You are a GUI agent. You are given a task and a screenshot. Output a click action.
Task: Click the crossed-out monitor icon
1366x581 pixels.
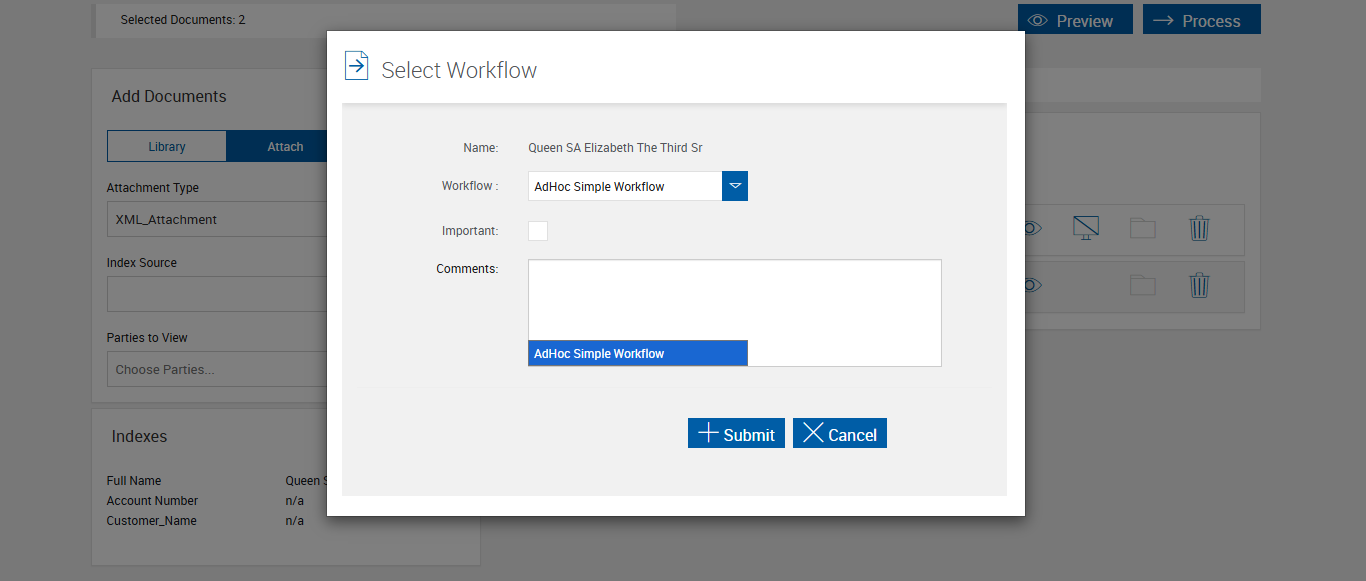1085,228
